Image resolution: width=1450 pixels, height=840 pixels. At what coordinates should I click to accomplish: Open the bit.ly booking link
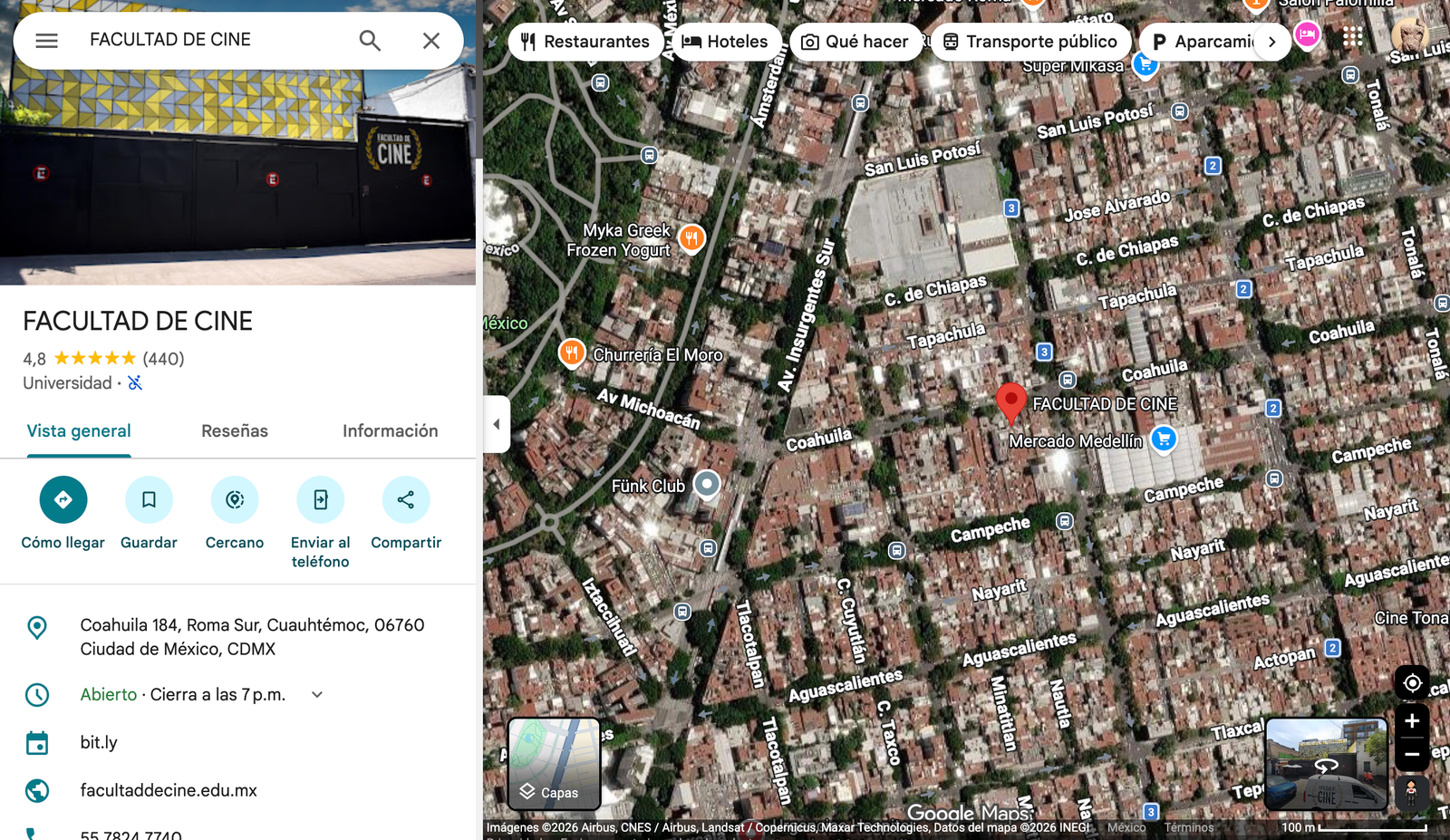99,742
